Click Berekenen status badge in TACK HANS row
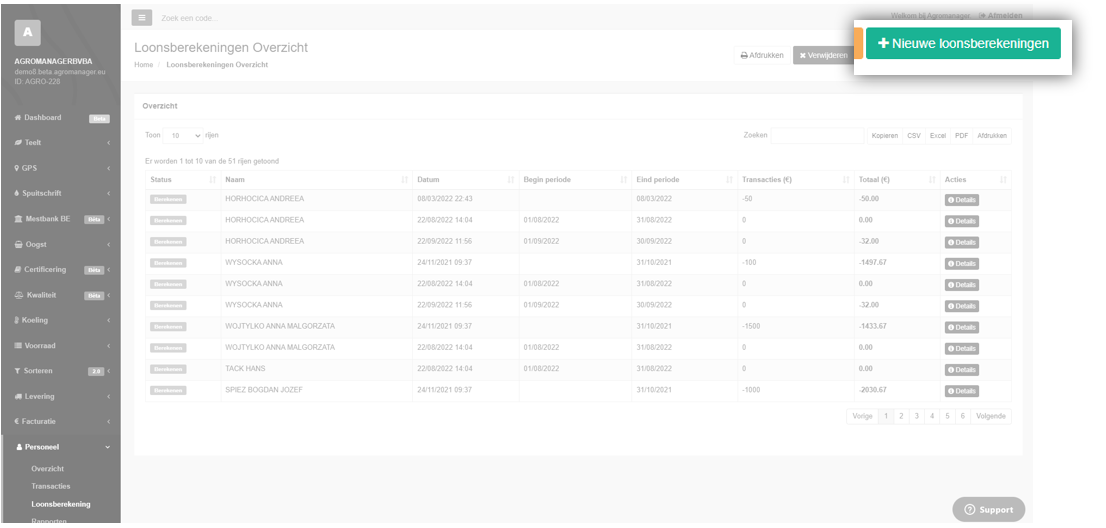 (x=168, y=369)
